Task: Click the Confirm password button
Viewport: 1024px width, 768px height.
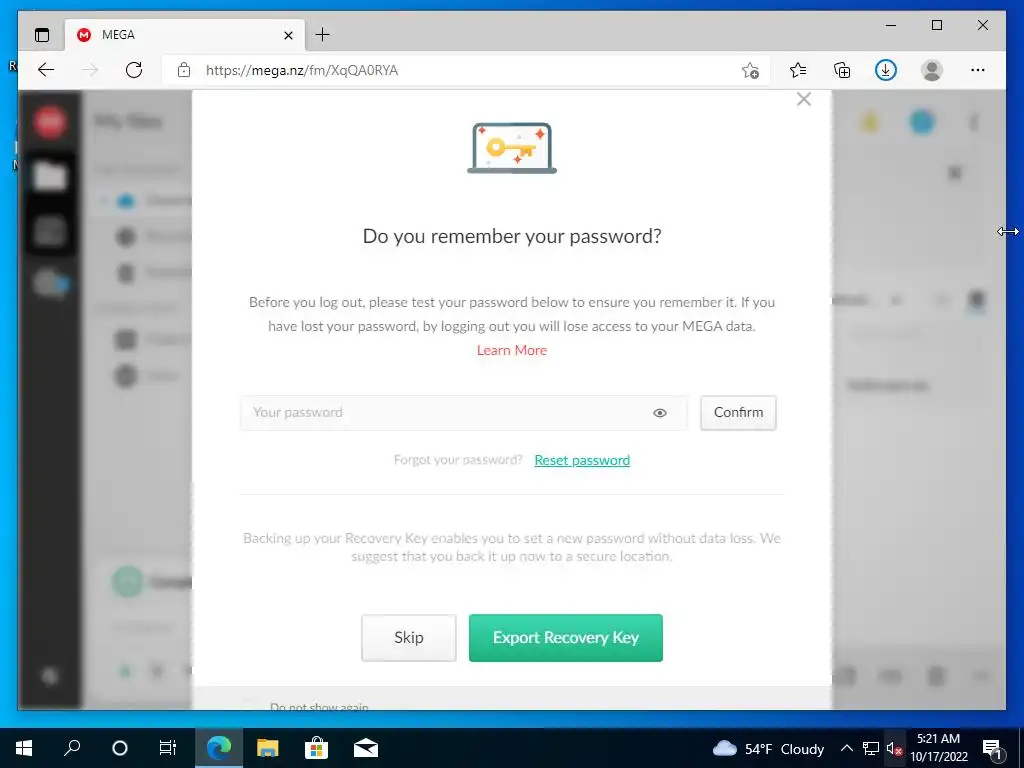Action: point(738,413)
